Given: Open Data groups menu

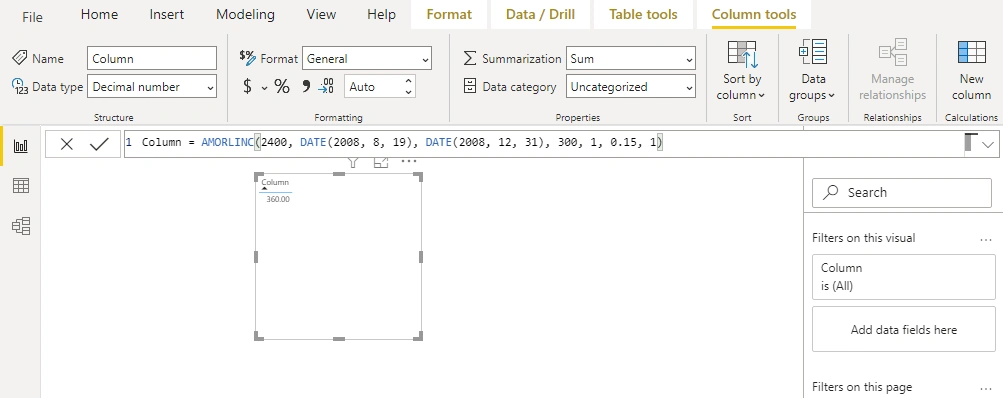Looking at the screenshot, I should (813, 69).
